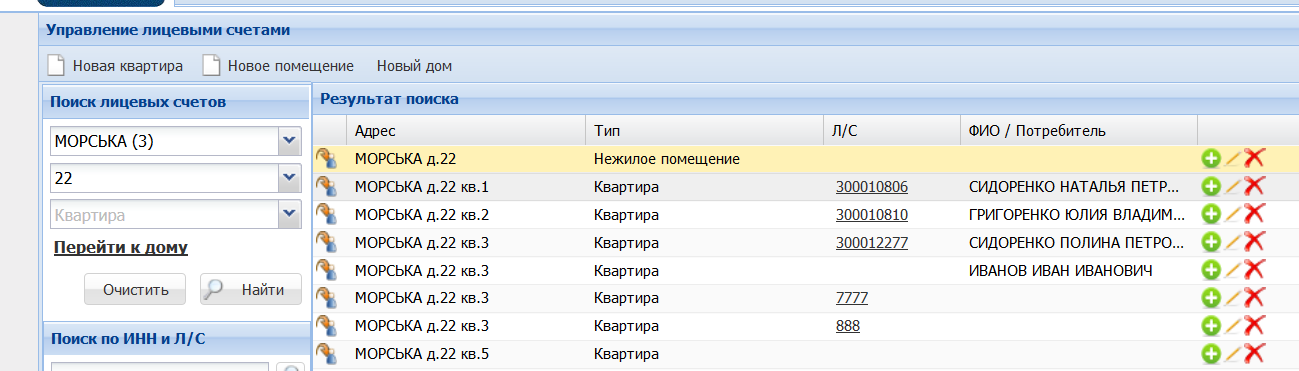Viewport: 1299px width, 371px height.
Task: Click the document icon for Новая квартира
Action: [x=57, y=66]
